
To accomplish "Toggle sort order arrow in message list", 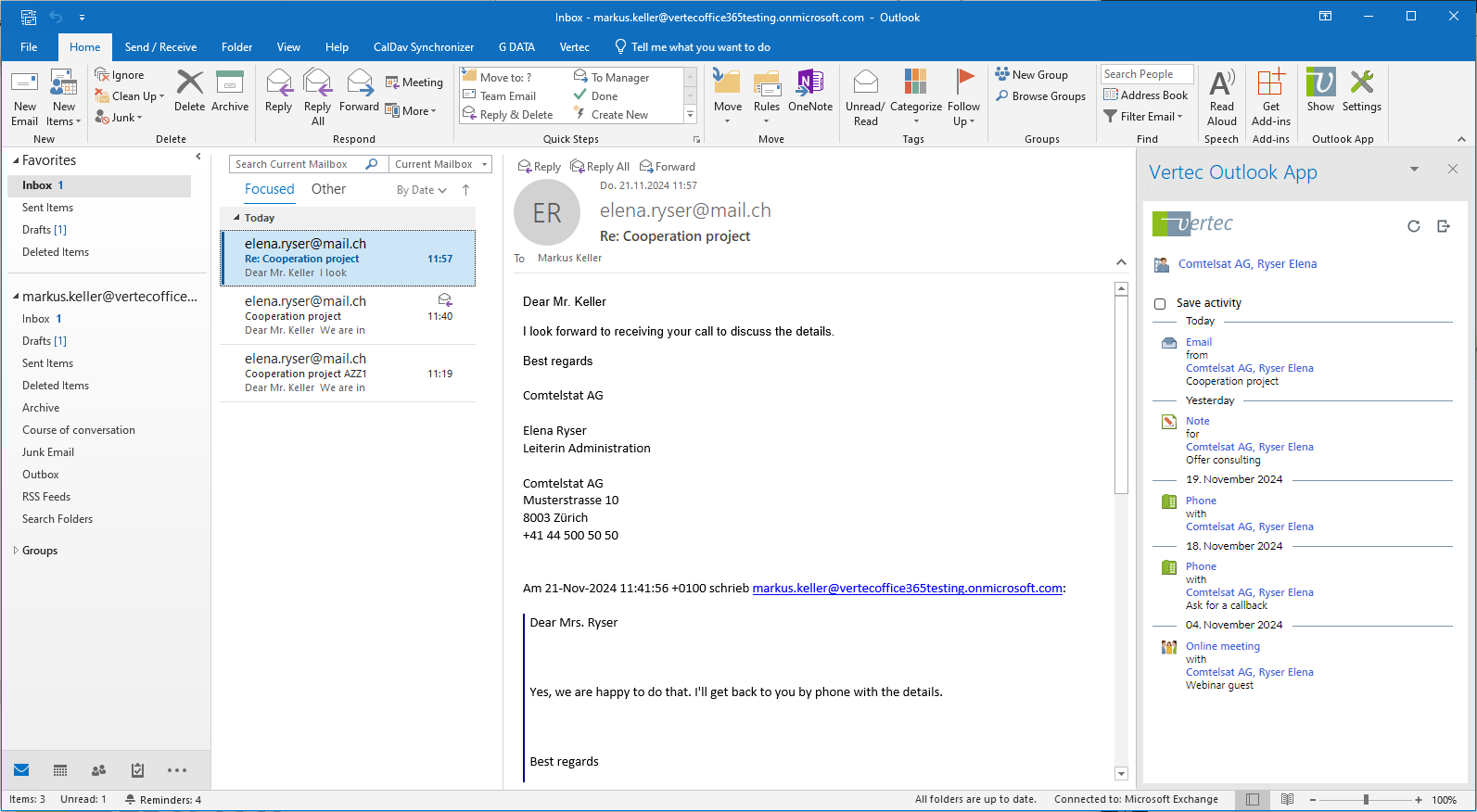I will [x=465, y=190].
